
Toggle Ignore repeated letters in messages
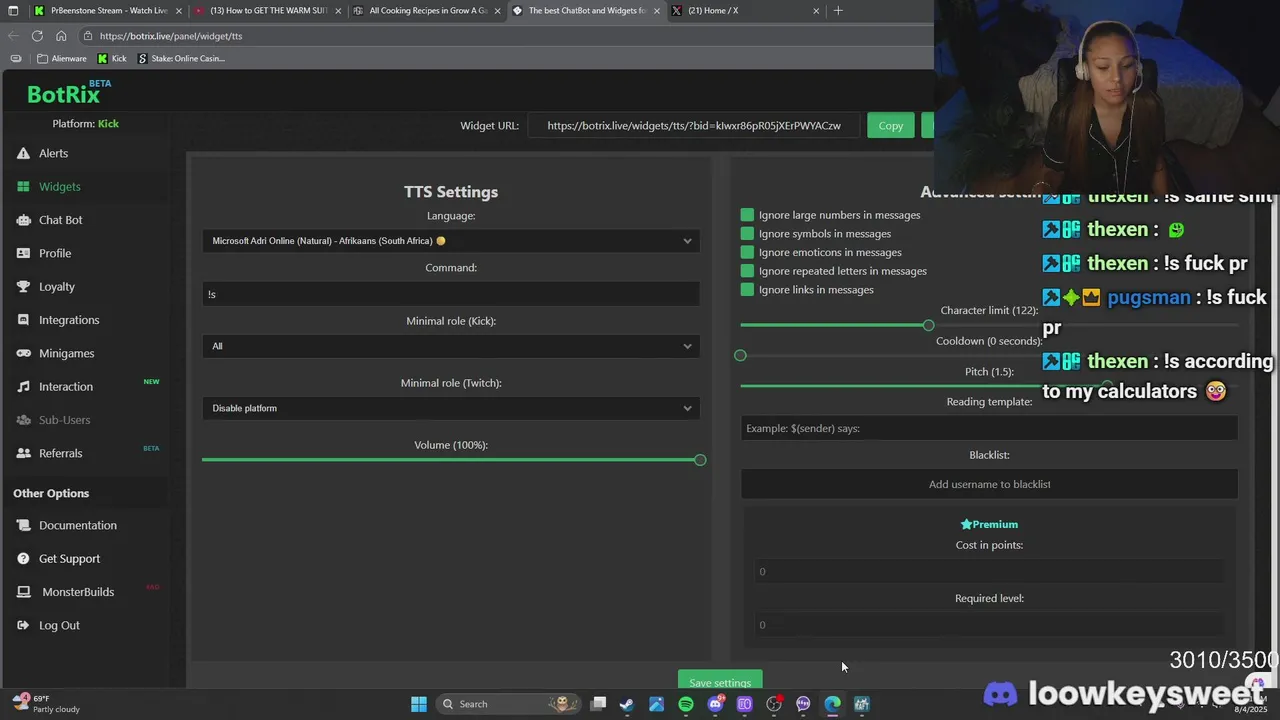747,271
